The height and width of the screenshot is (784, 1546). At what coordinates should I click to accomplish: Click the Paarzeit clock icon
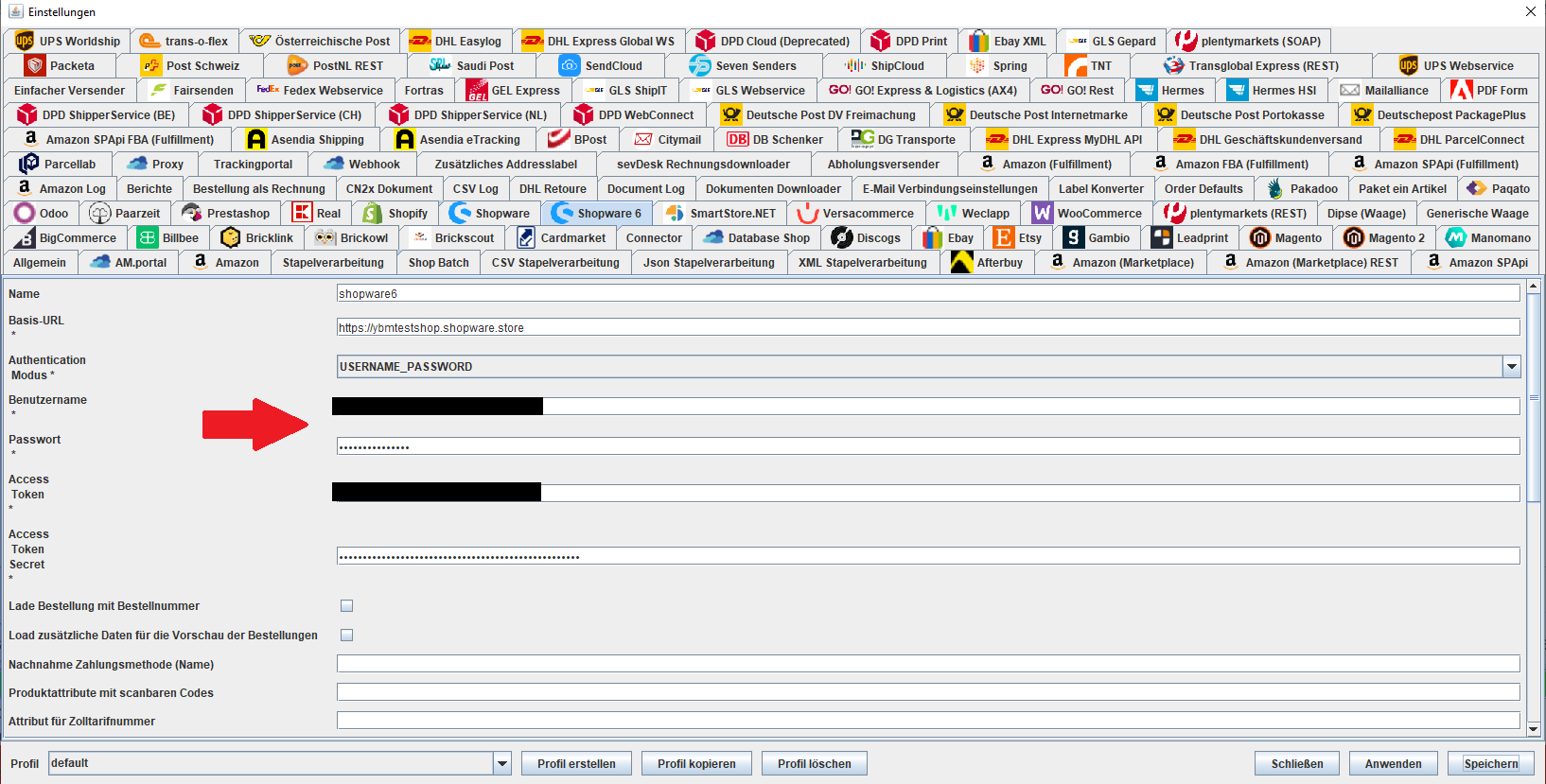(x=100, y=213)
